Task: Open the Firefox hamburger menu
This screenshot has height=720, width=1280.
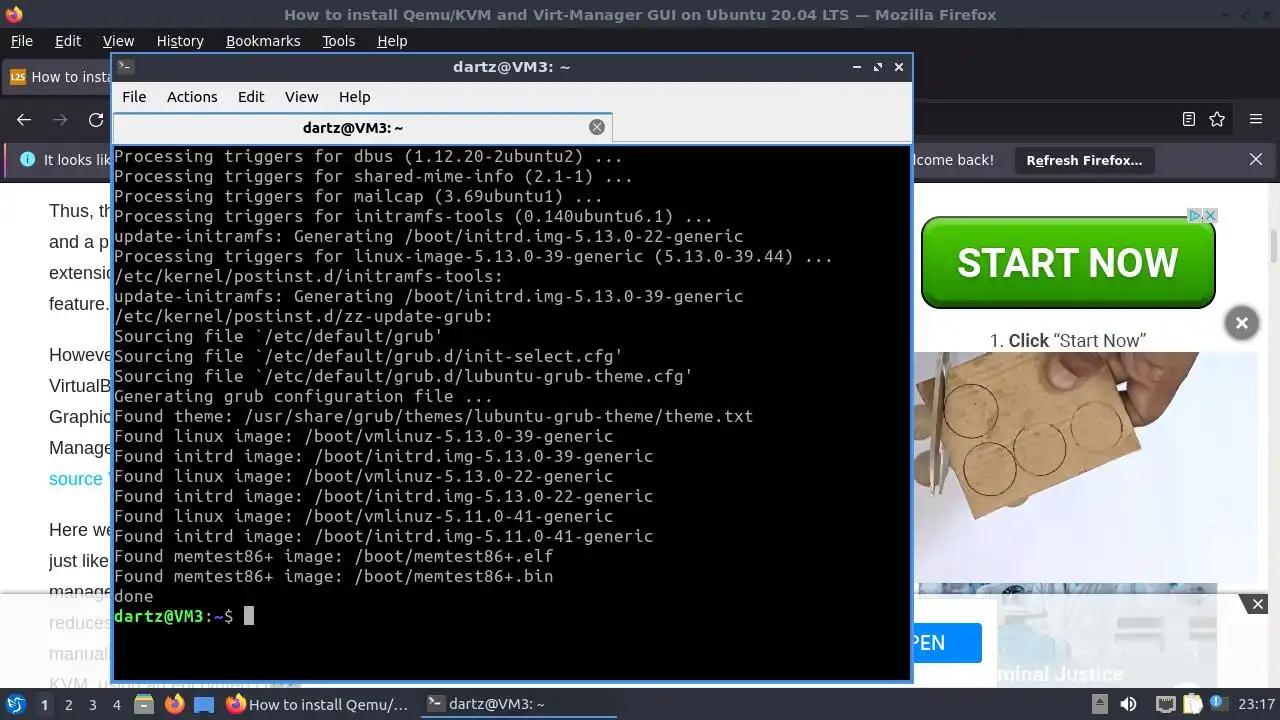Action: pyautogui.click(x=1256, y=119)
